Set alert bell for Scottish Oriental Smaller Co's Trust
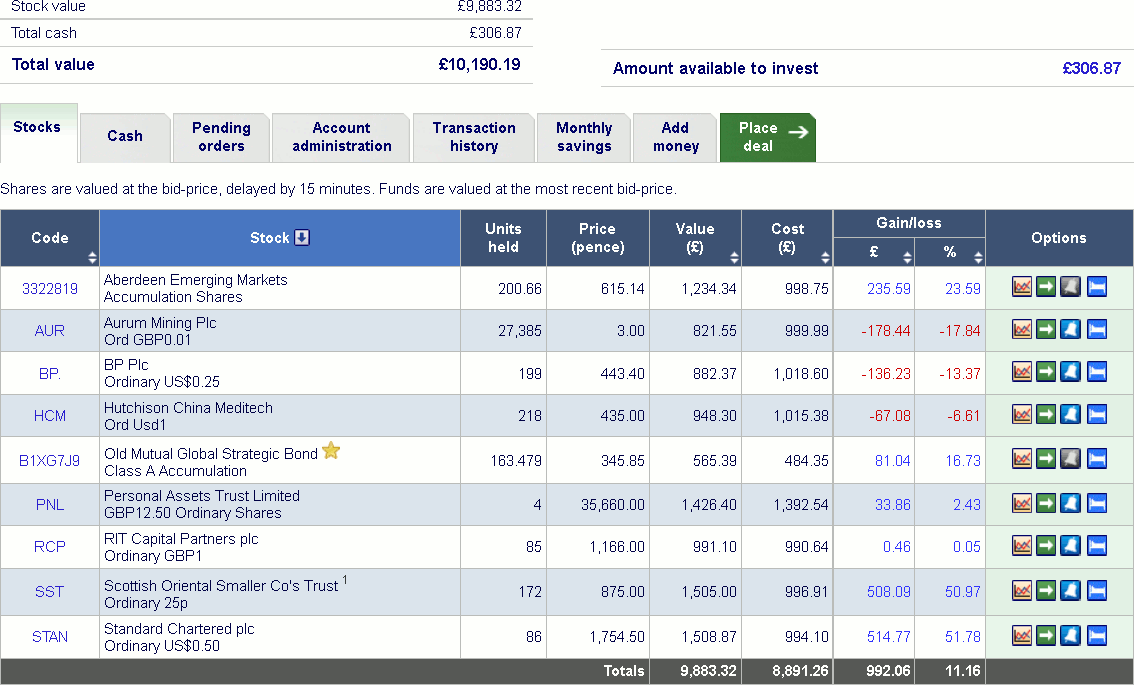1134x685 pixels. pos(1070,590)
